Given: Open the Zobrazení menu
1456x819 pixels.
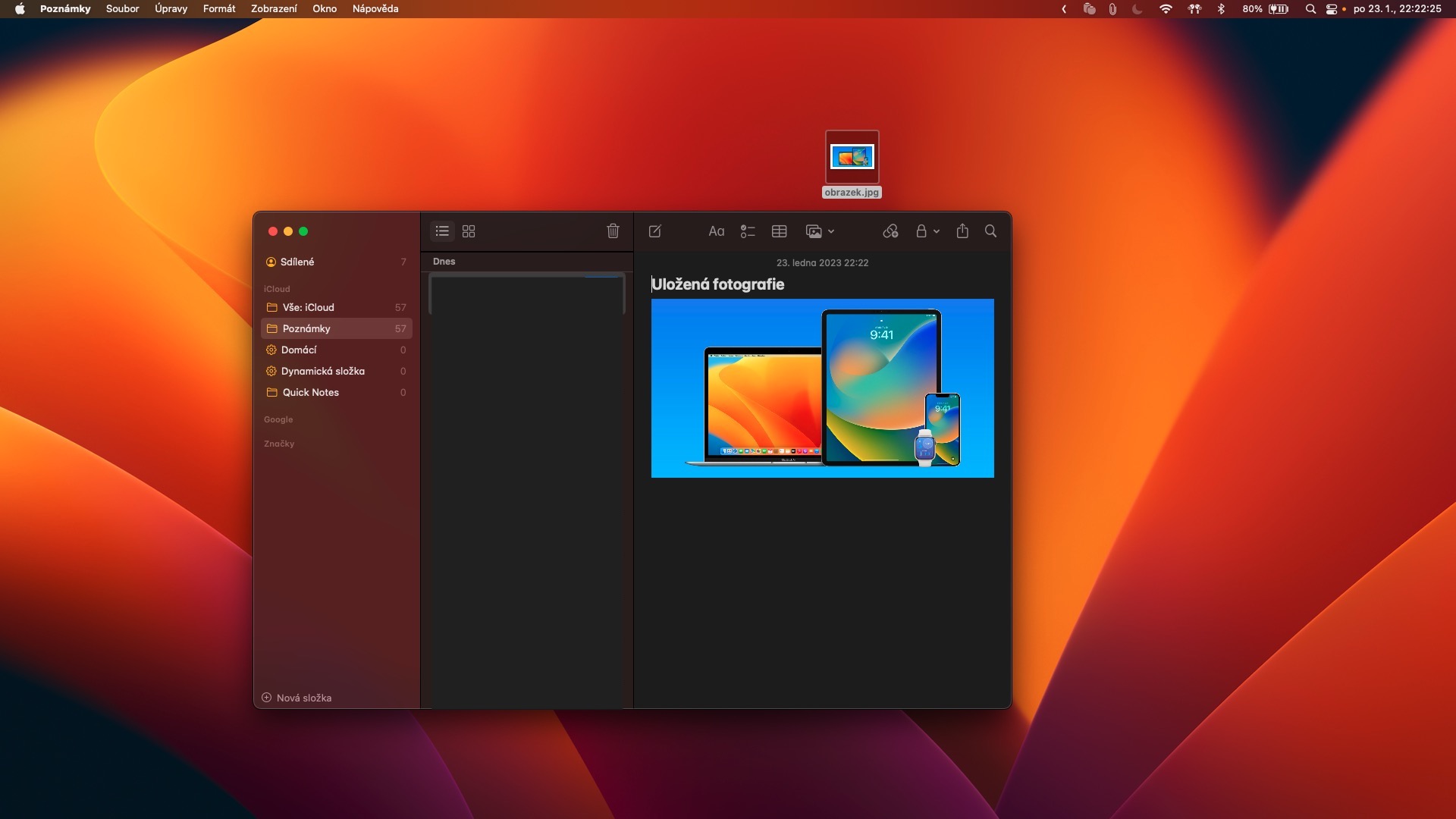Looking at the screenshot, I should (x=274, y=9).
